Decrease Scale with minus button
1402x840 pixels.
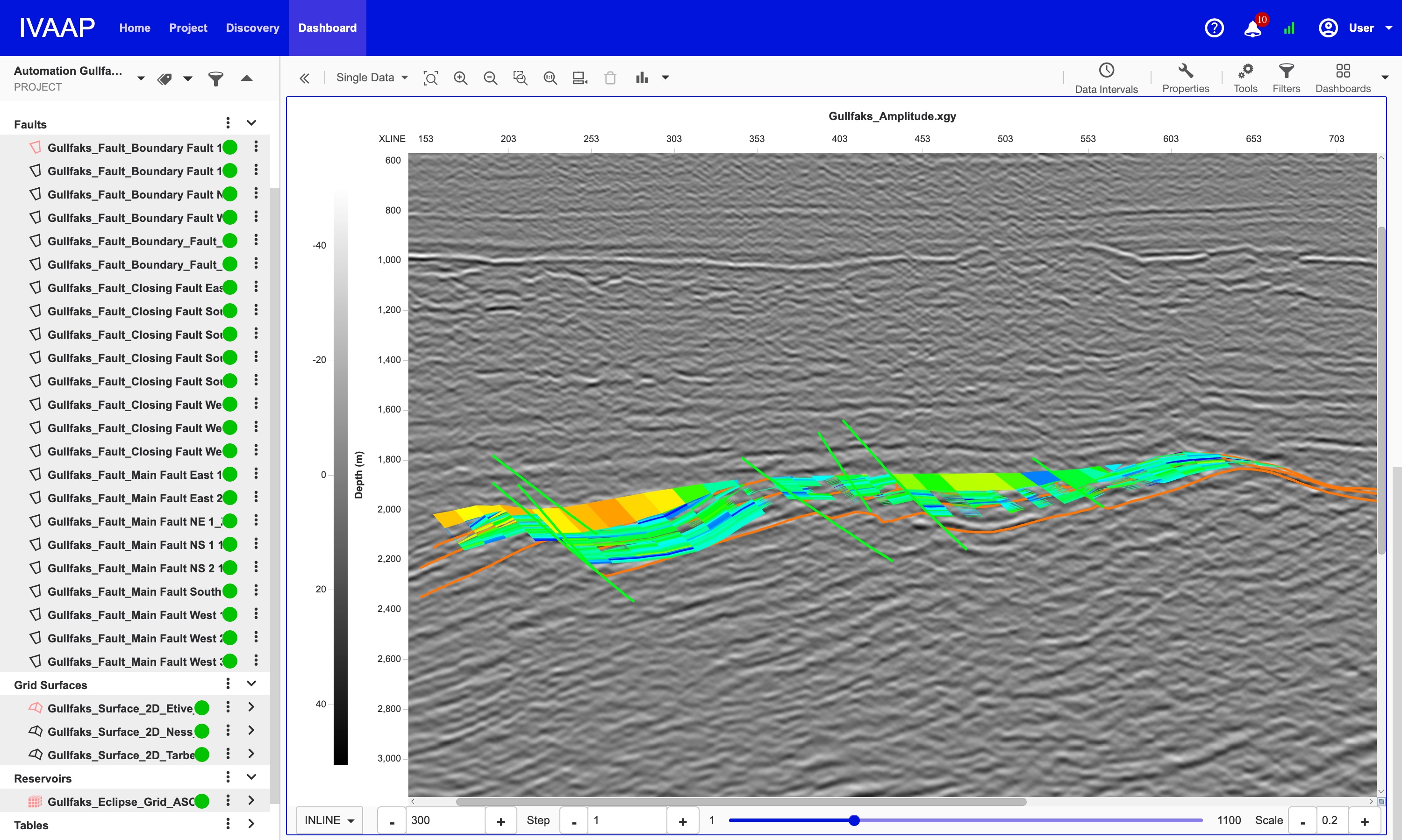[x=1302, y=821]
